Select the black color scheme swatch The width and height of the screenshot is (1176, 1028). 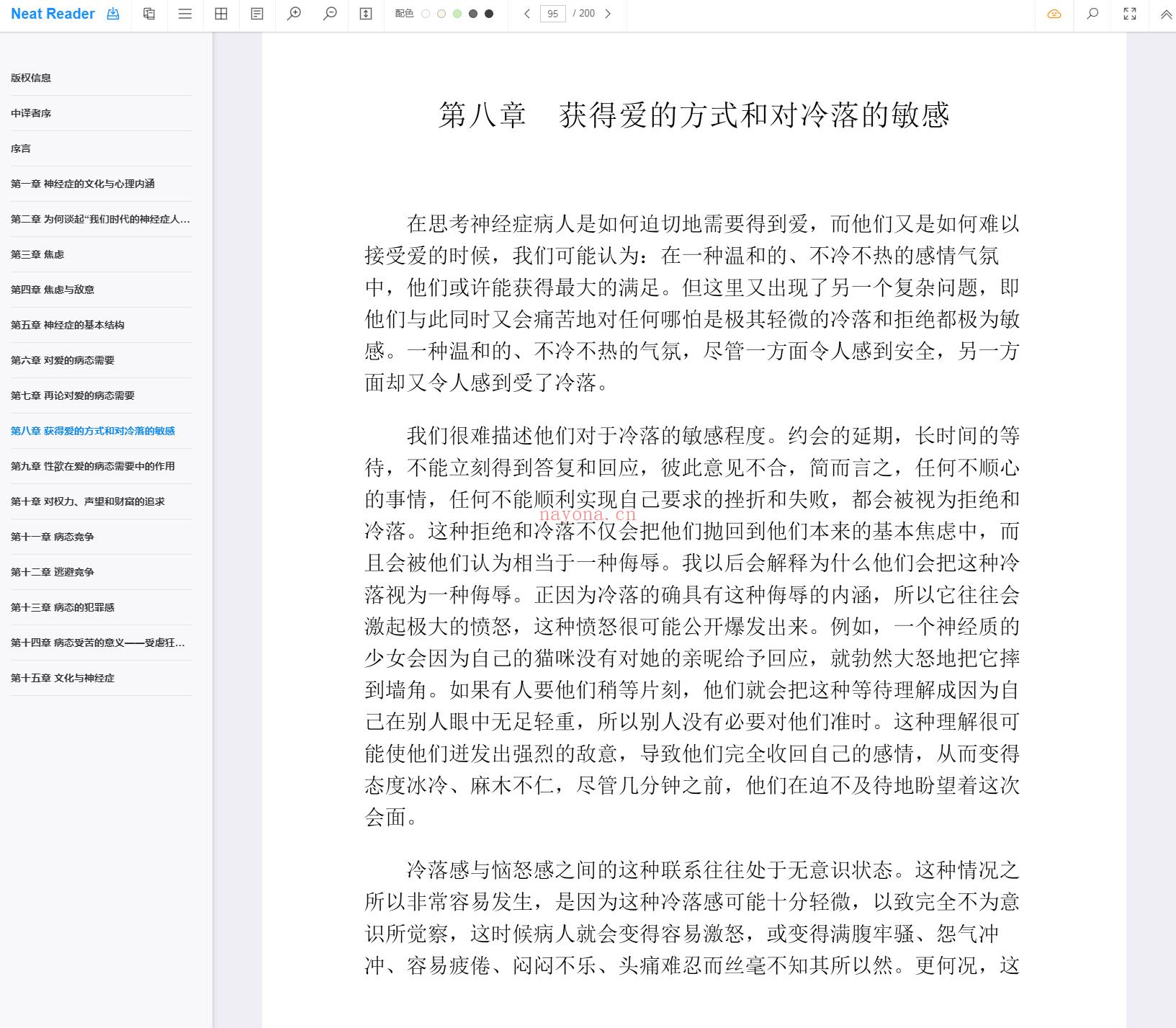489,14
